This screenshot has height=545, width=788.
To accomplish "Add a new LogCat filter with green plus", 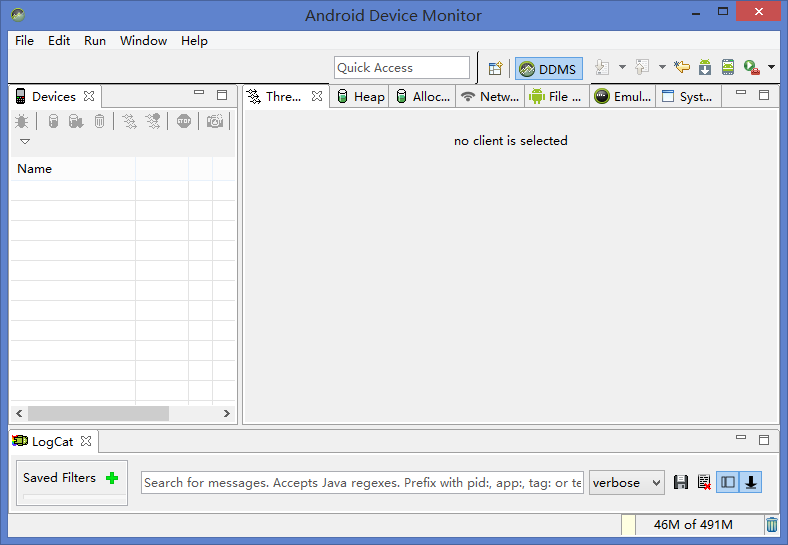I will [112, 478].
